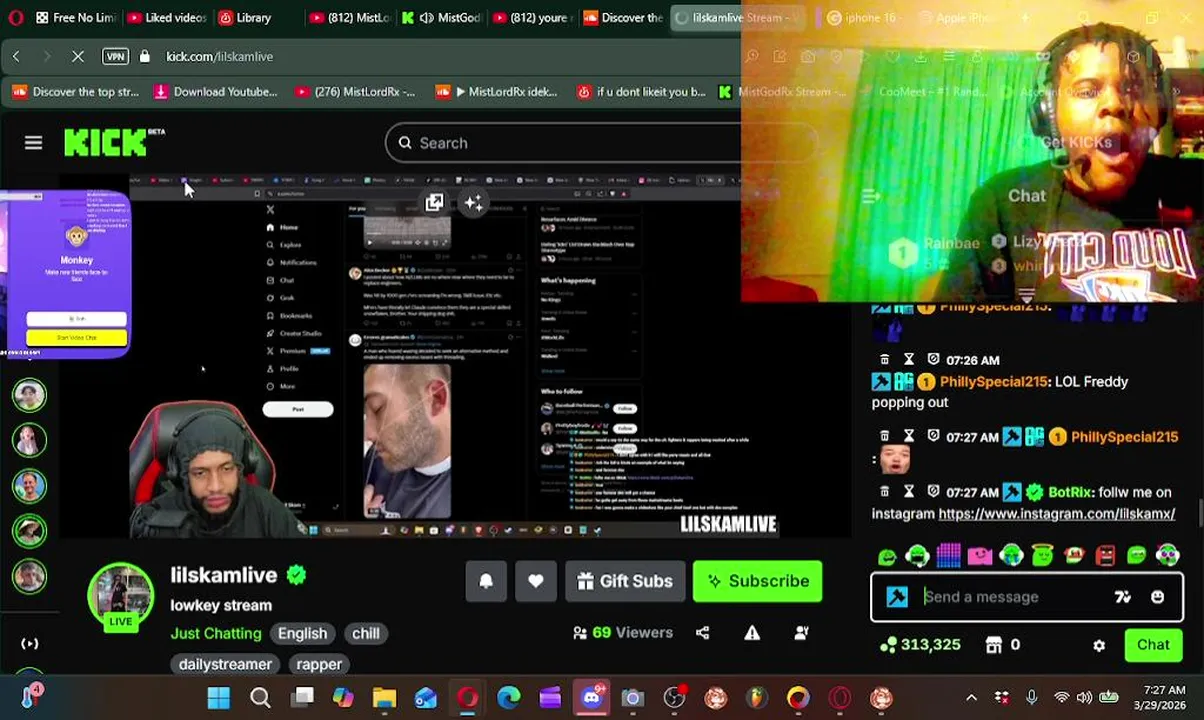This screenshot has width=1204, height=720.
Task: Click the theater mode icon on video player
Action: [x=434, y=203]
